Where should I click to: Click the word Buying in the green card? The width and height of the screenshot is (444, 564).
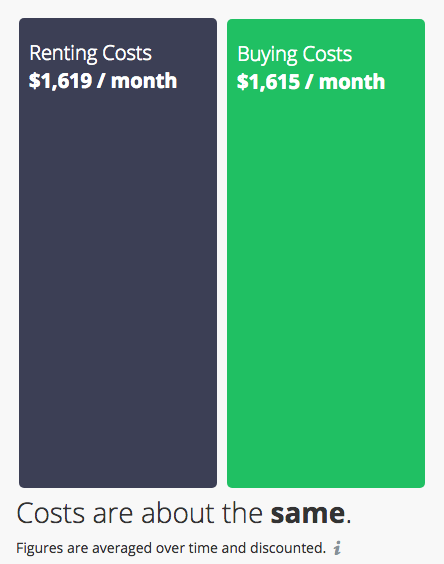tap(267, 55)
